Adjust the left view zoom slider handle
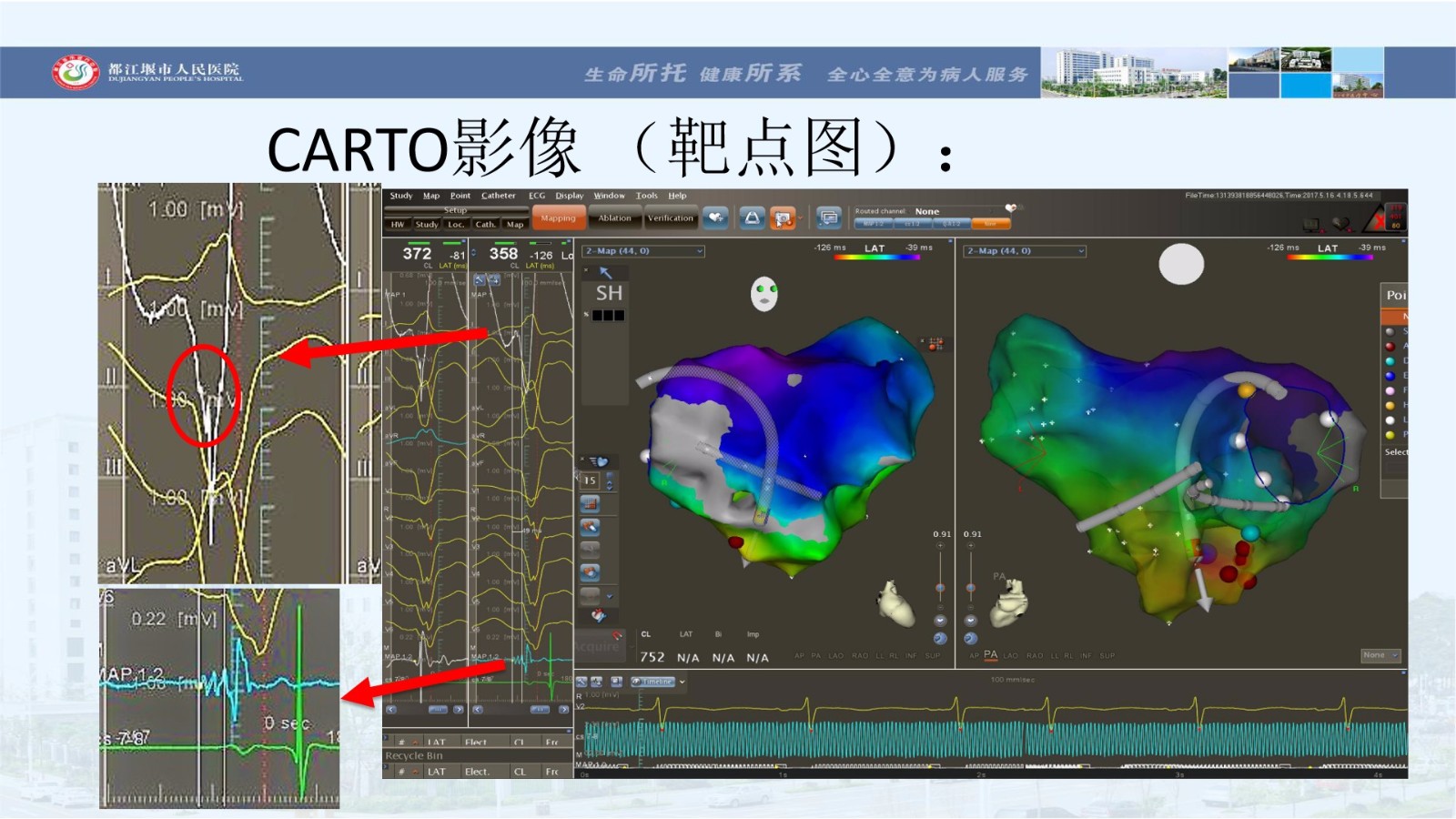 click(940, 589)
